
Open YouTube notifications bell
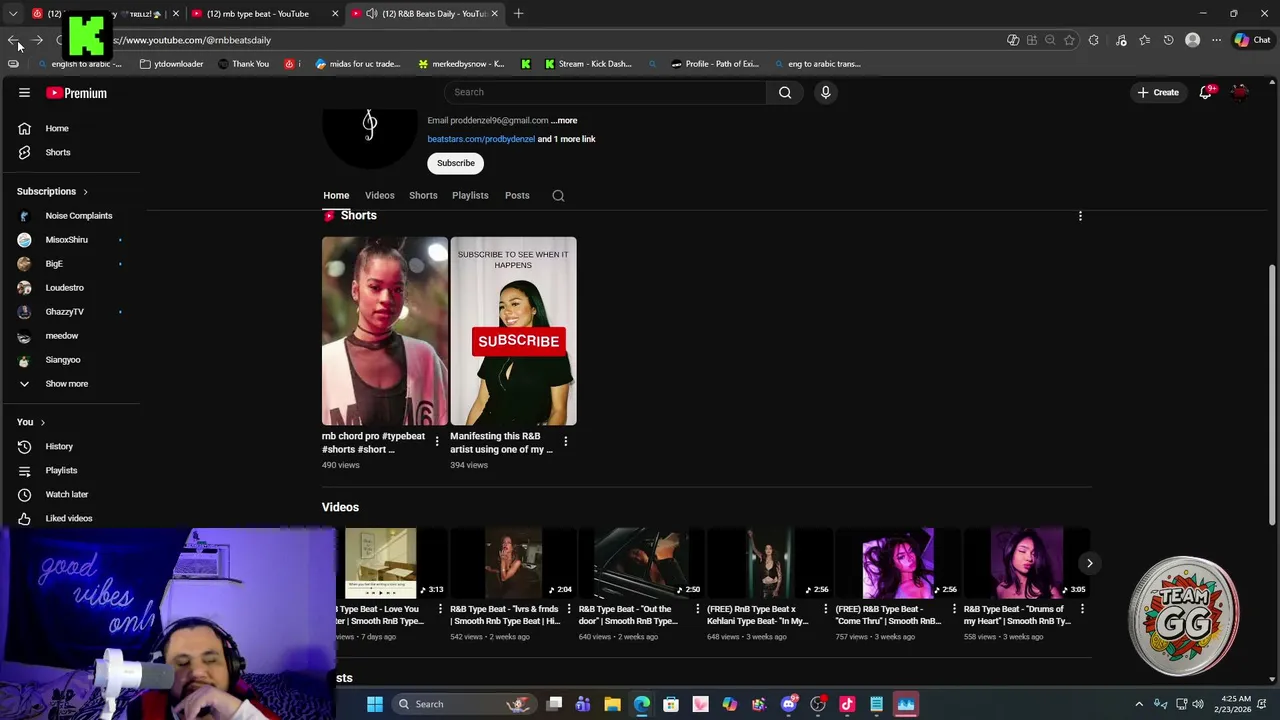1207,92
